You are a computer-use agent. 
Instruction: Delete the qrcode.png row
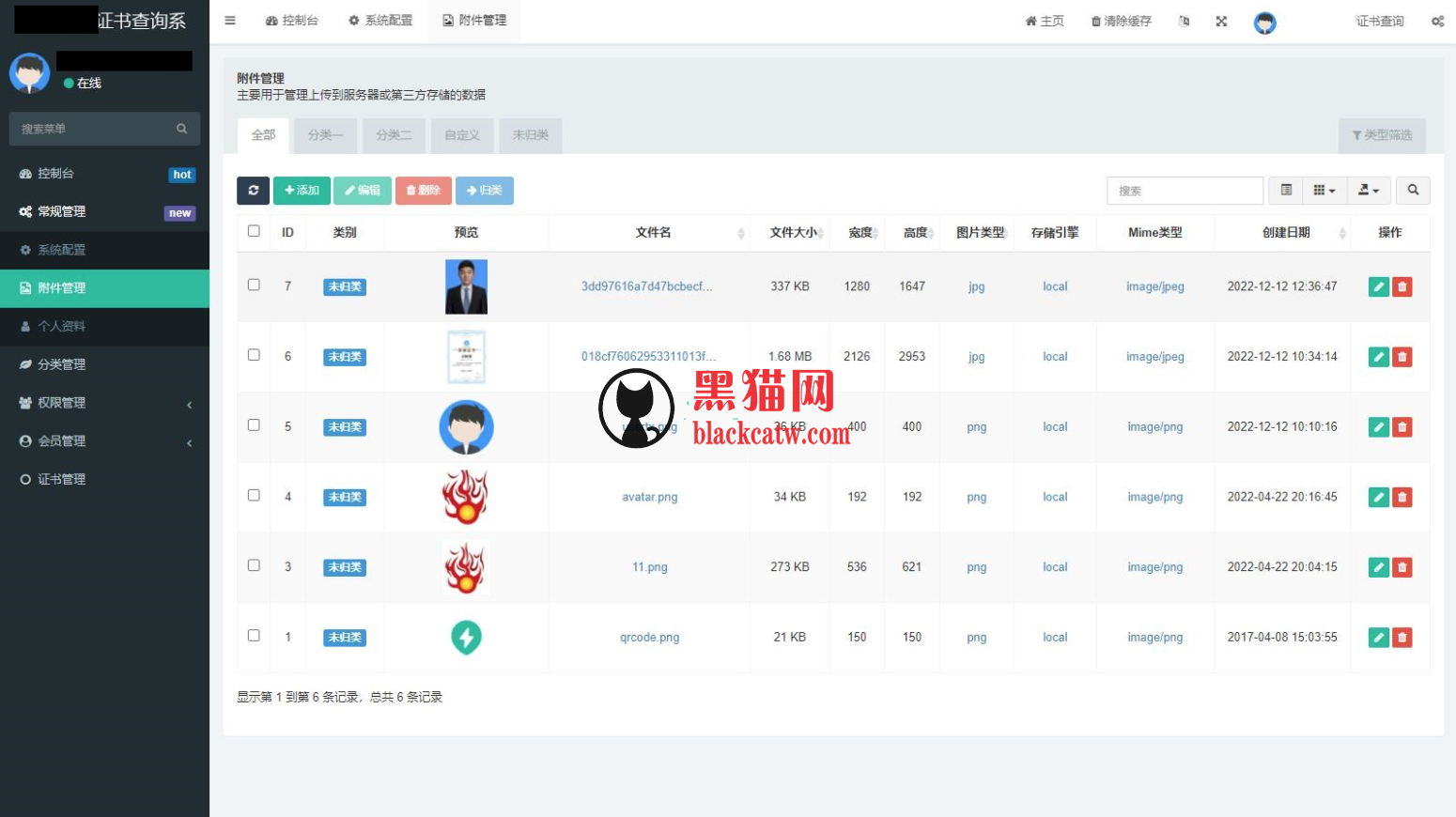(1402, 638)
